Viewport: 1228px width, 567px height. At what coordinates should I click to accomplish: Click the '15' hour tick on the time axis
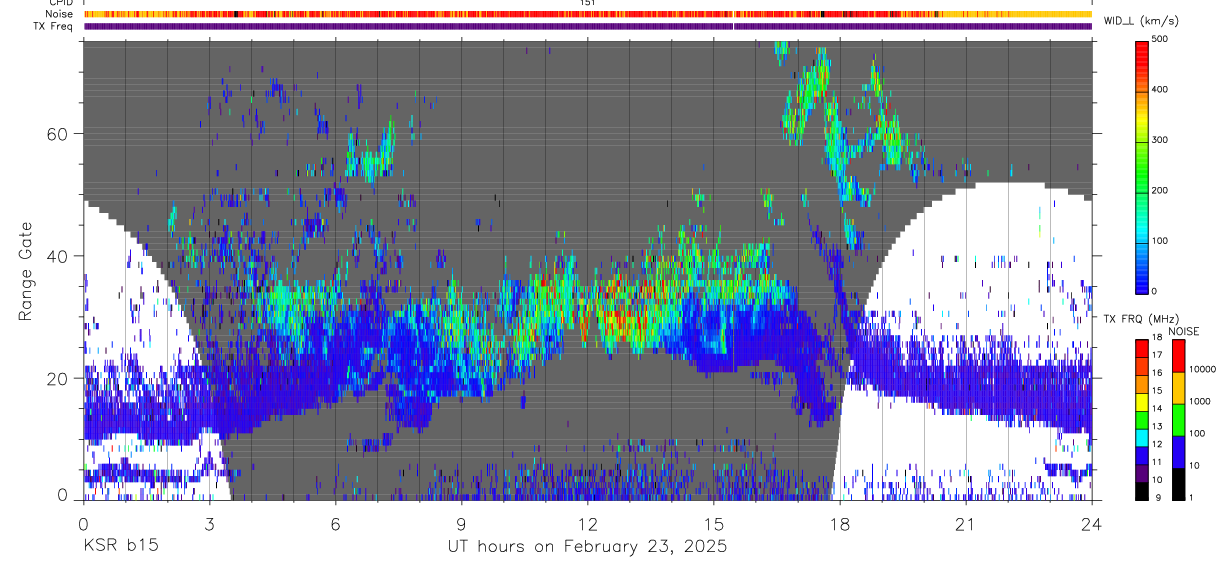coord(714,523)
